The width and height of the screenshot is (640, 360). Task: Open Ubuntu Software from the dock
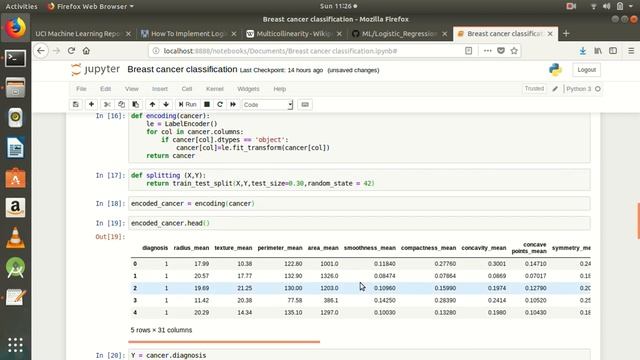[x=16, y=178]
